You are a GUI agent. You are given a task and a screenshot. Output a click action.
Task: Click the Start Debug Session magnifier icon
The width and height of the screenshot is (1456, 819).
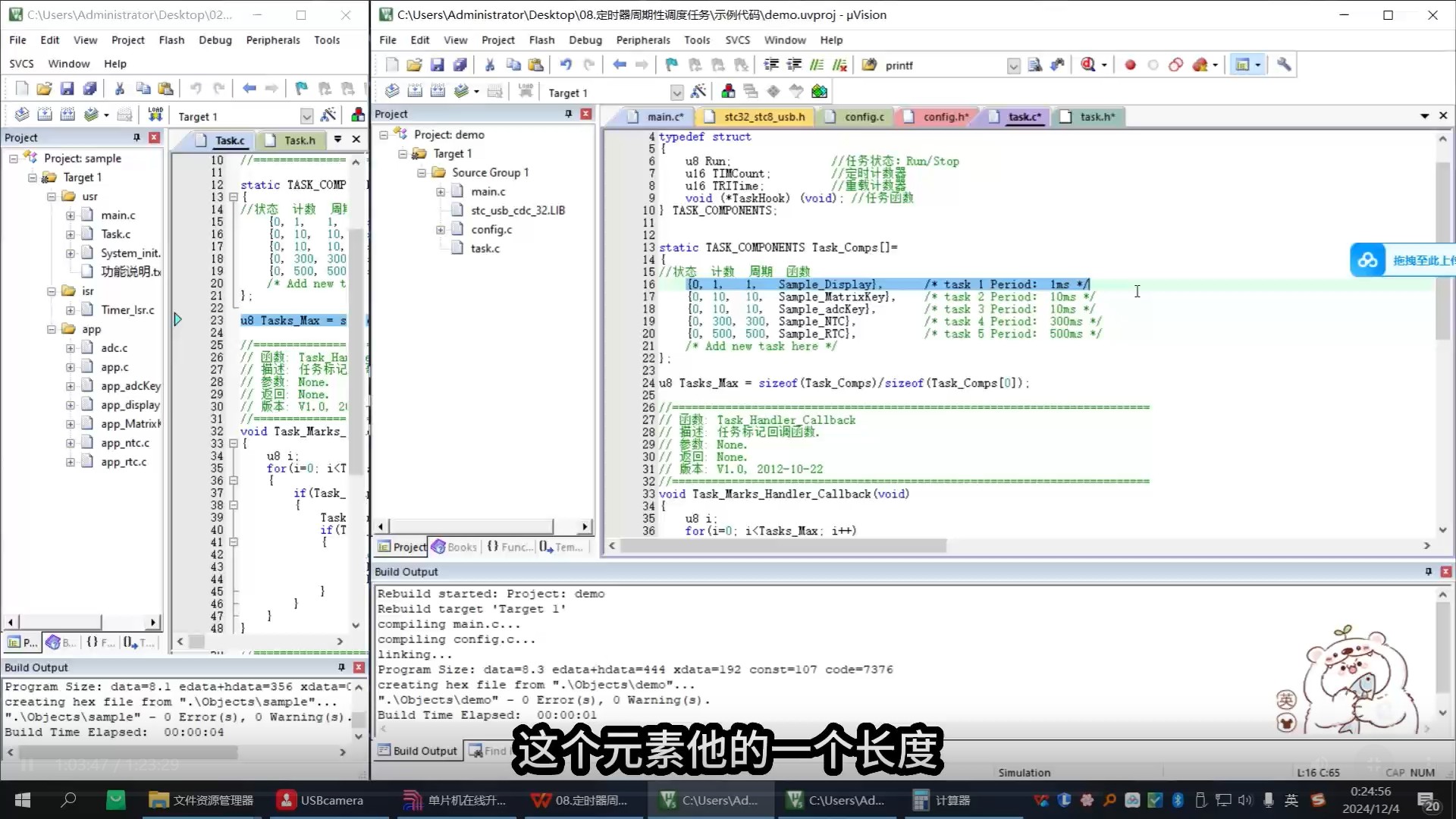[x=1088, y=65]
